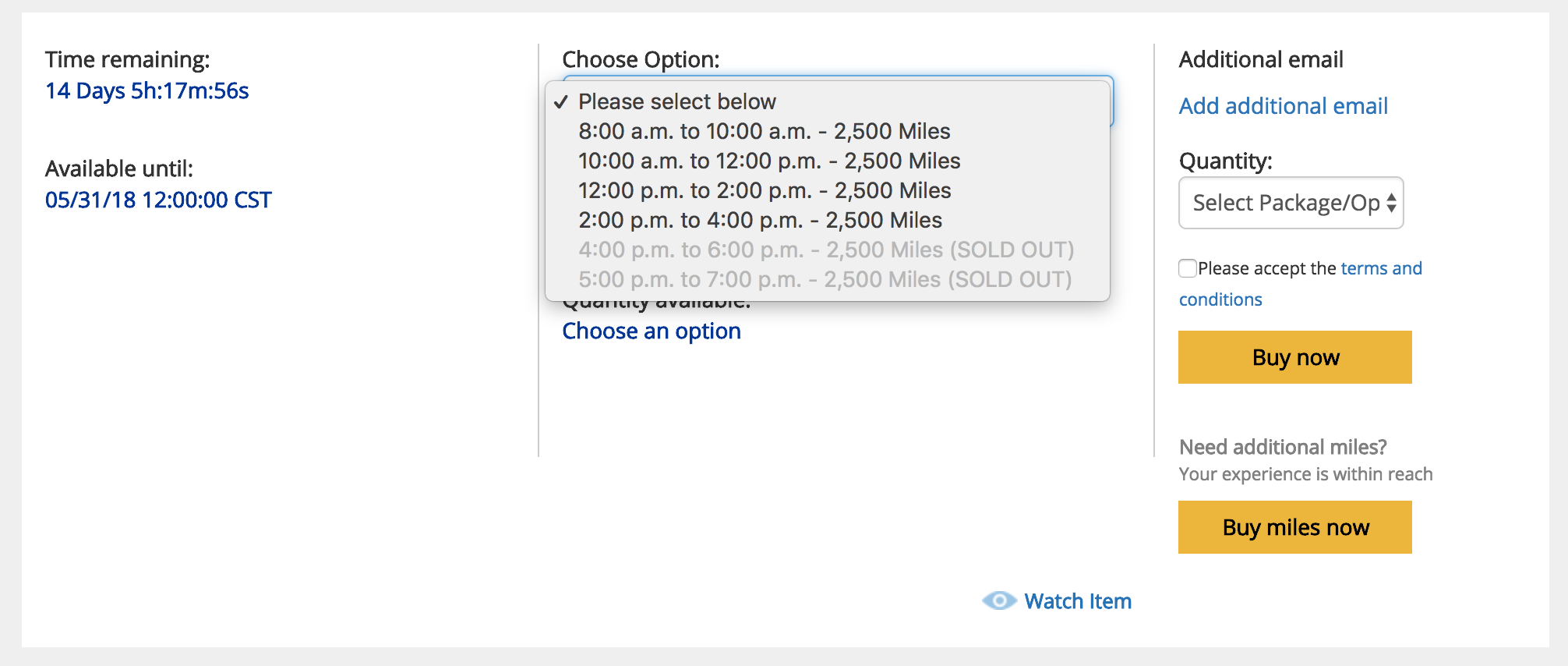This screenshot has width=1568, height=666.
Task: Choose 10:00 a.m. to 12:00 p.m. option
Action: pos(828,161)
